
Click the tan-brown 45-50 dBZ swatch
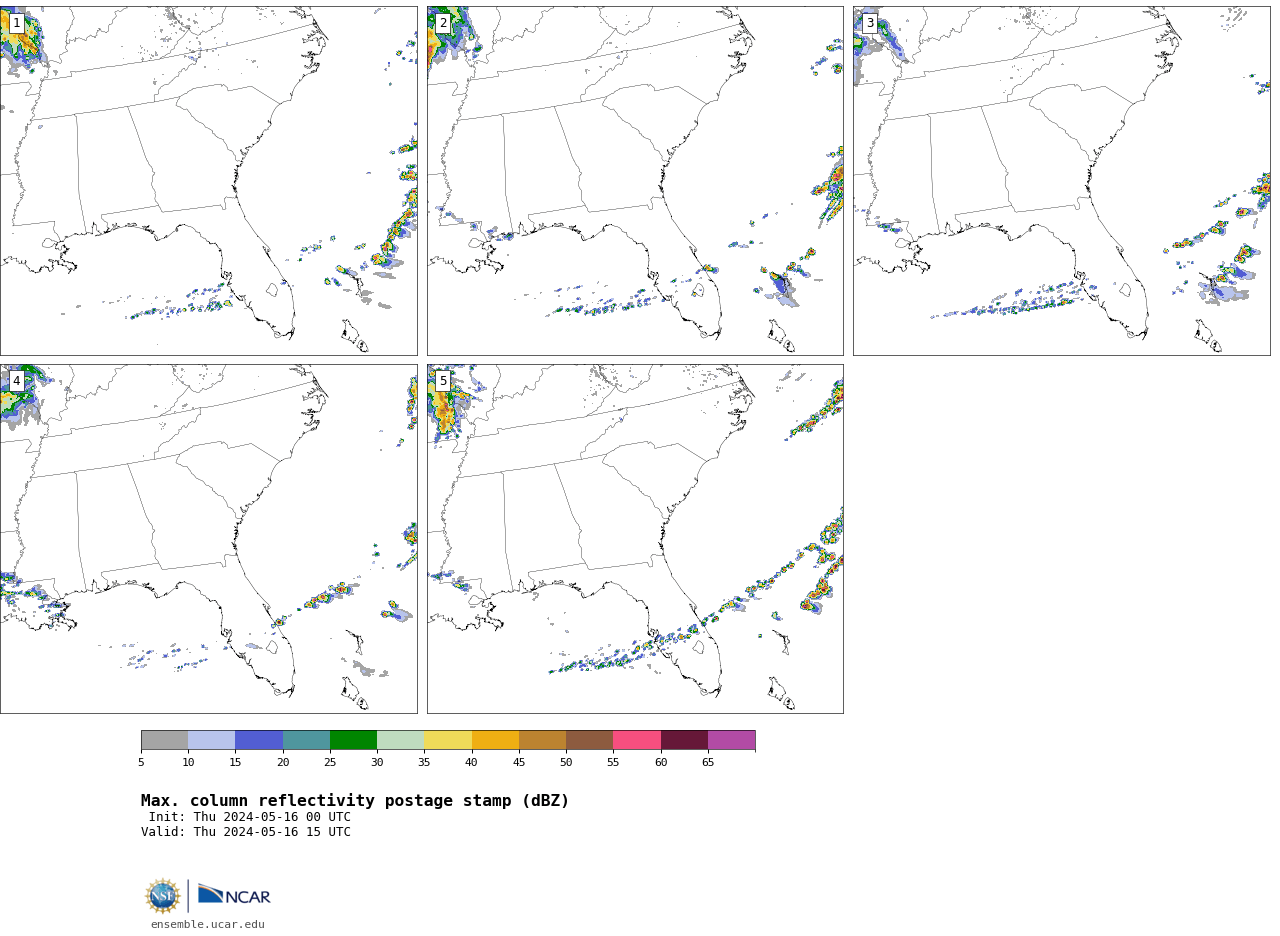point(542,740)
